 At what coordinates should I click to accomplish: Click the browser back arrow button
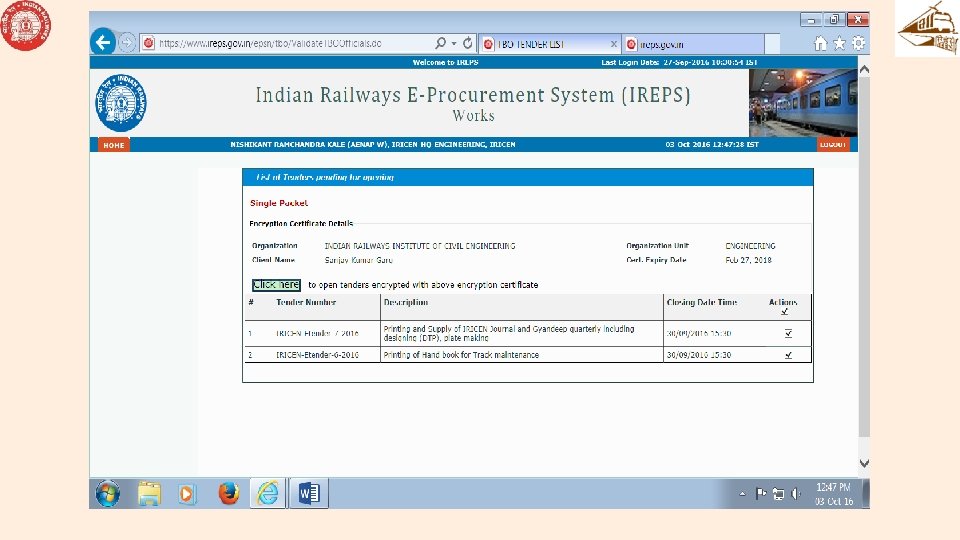(x=103, y=42)
